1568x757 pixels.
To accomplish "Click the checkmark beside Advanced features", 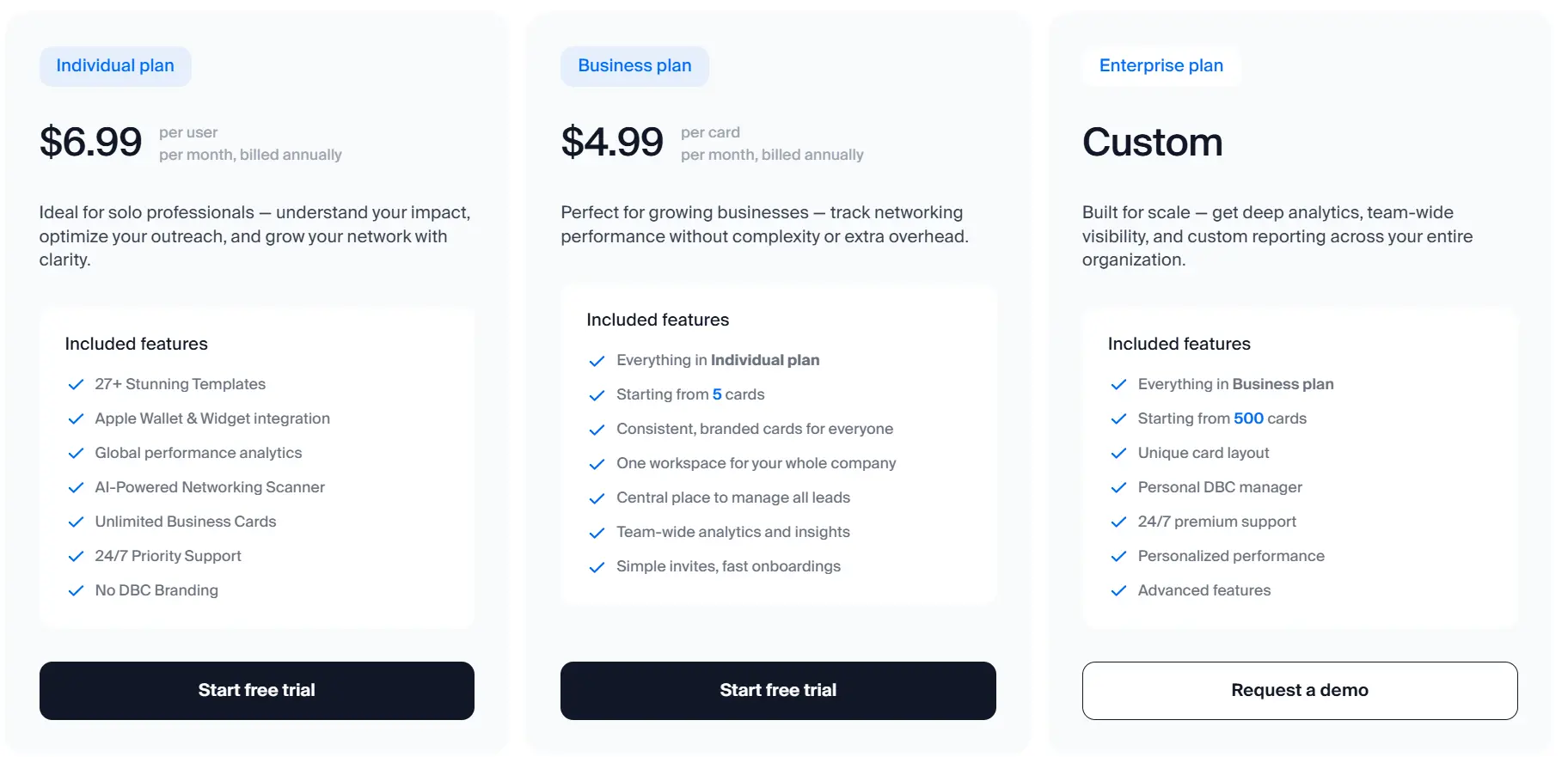I will pos(1119,590).
